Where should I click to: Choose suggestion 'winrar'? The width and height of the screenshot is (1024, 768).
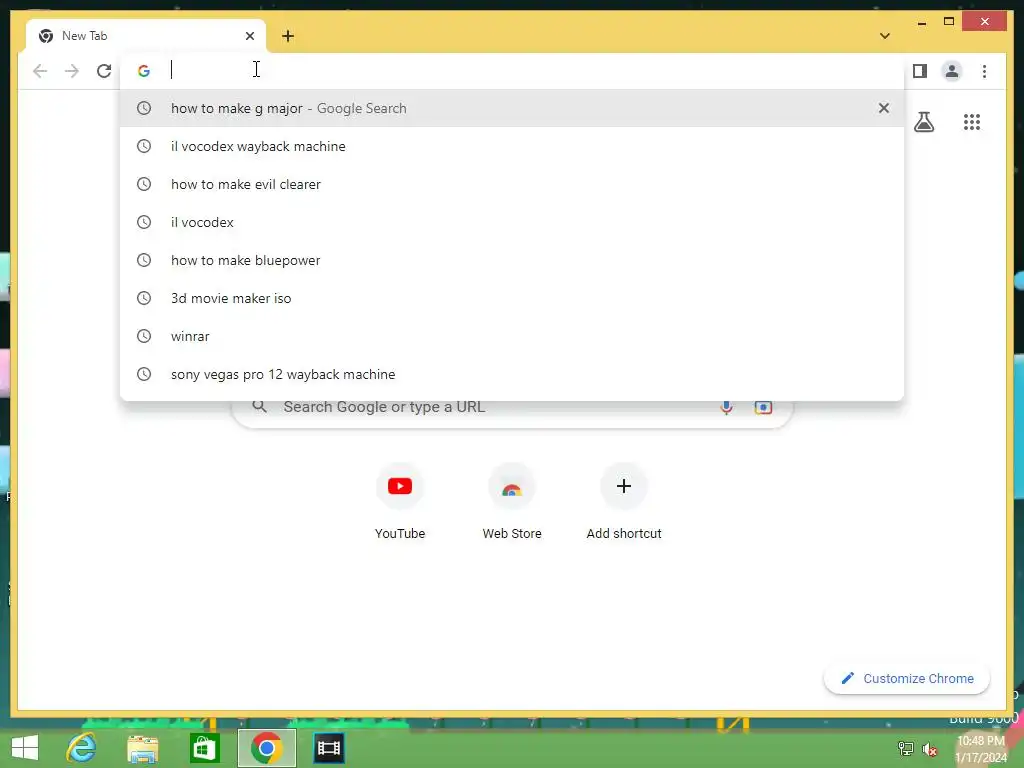coord(512,336)
